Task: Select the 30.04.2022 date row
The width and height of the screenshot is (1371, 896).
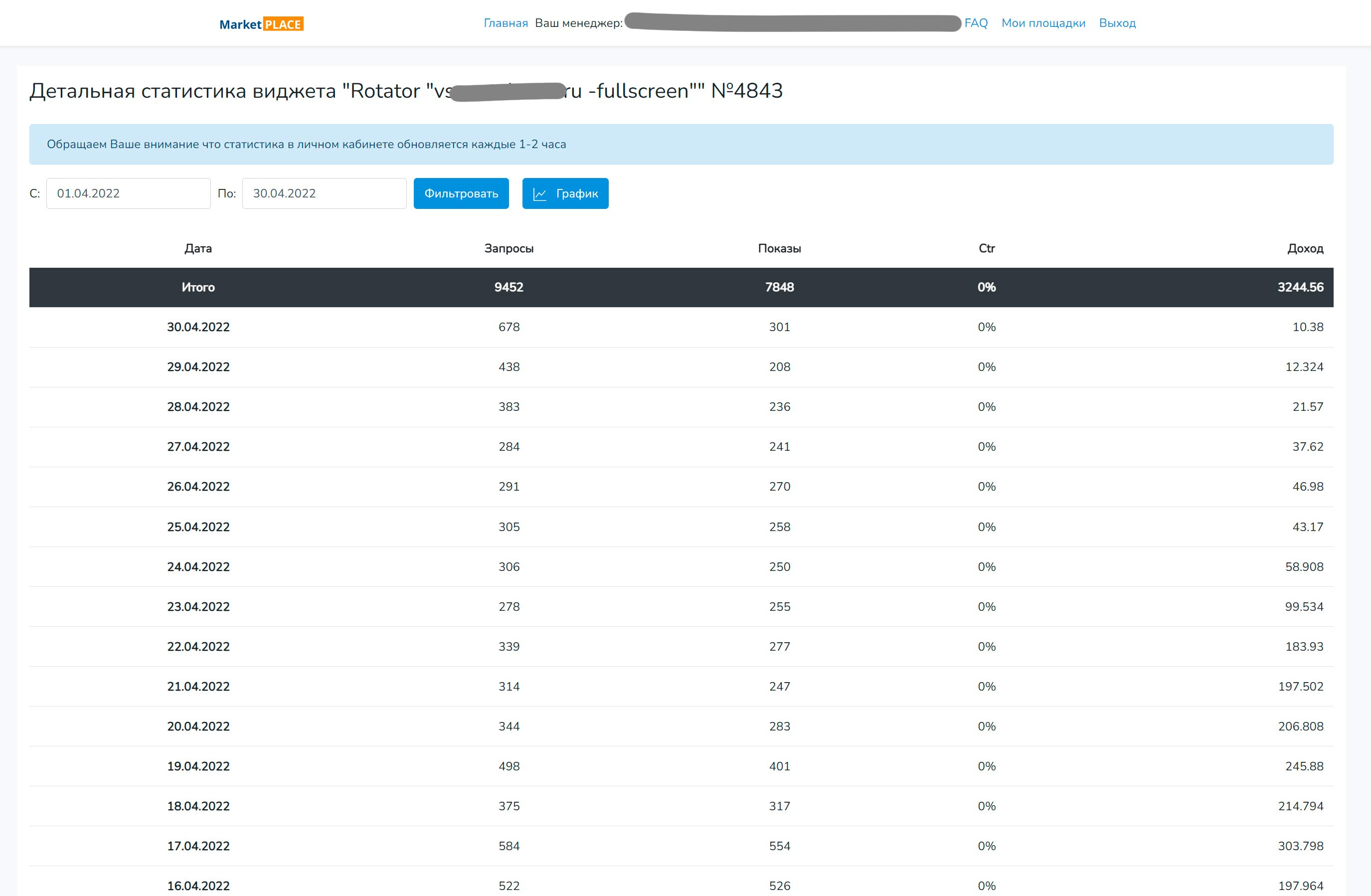Action: click(x=198, y=327)
